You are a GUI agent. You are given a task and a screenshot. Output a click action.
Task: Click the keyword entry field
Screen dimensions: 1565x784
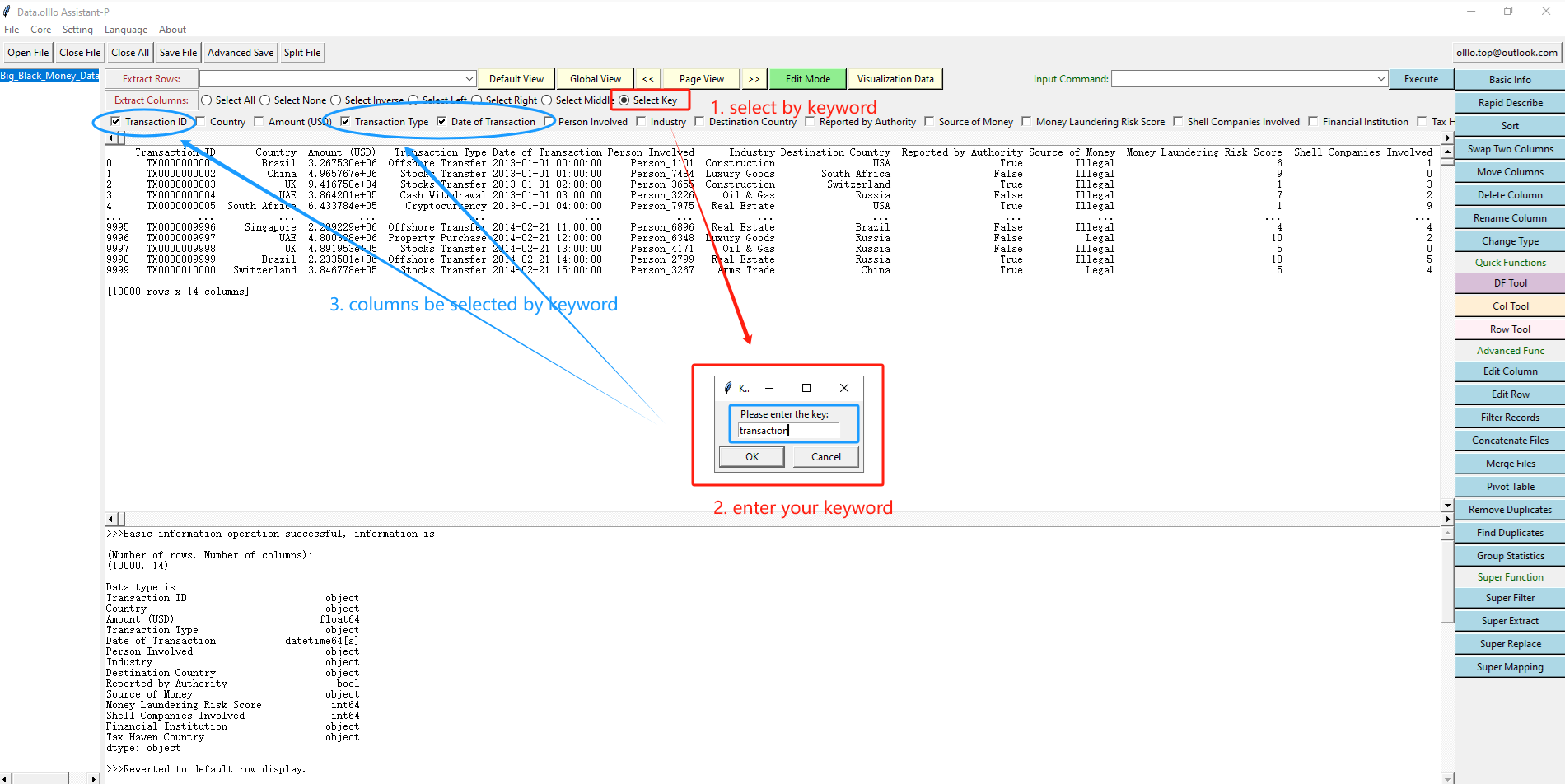[x=788, y=431]
